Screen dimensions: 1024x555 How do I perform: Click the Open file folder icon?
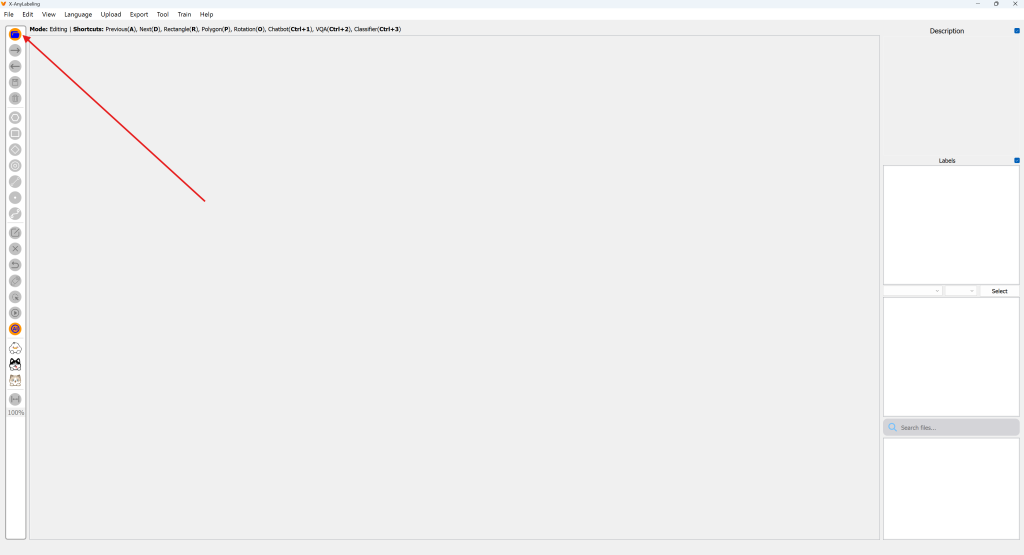(x=15, y=34)
